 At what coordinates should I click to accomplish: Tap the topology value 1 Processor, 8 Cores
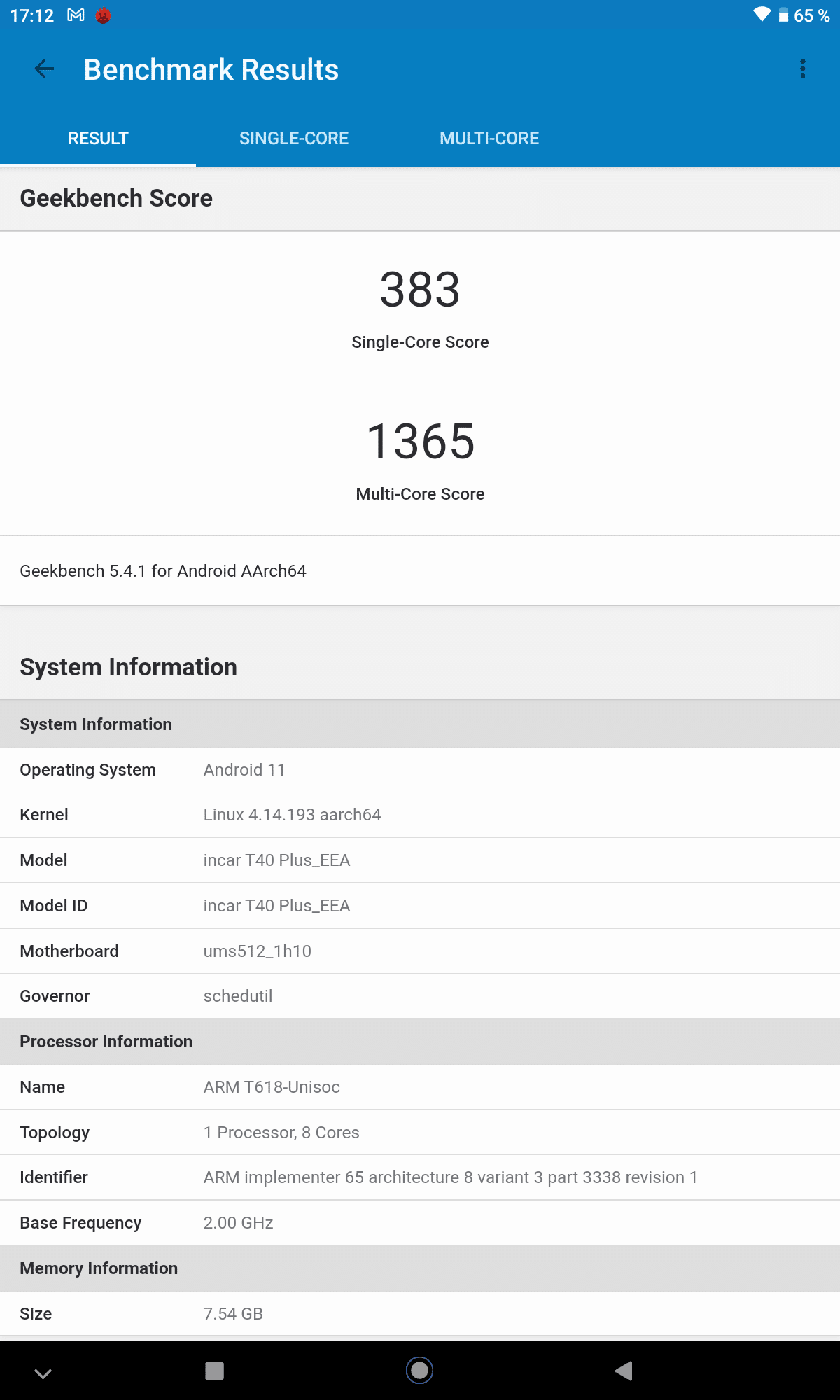pyautogui.click(x=281, y=1133)
